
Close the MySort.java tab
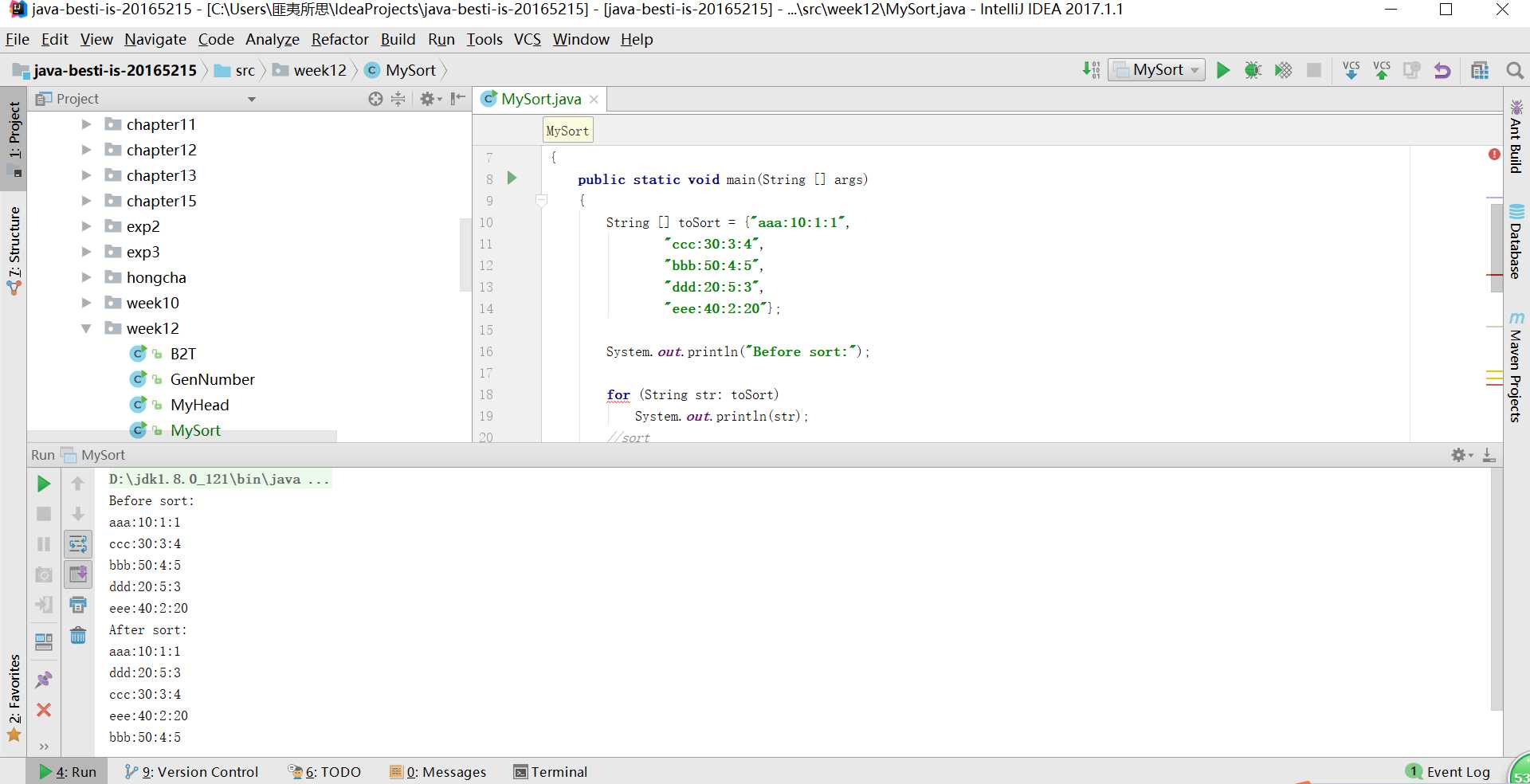(x=594, y=99)
